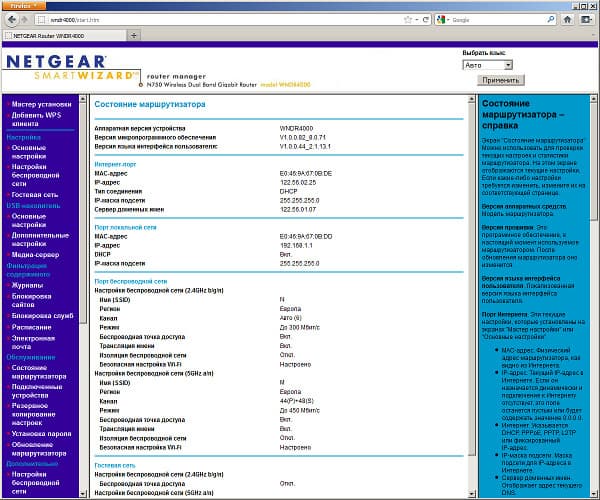The width and height of the screenshot is (600, 500).
Task: Click the Порт локальной сети section heading
Action: click(126, 228)
